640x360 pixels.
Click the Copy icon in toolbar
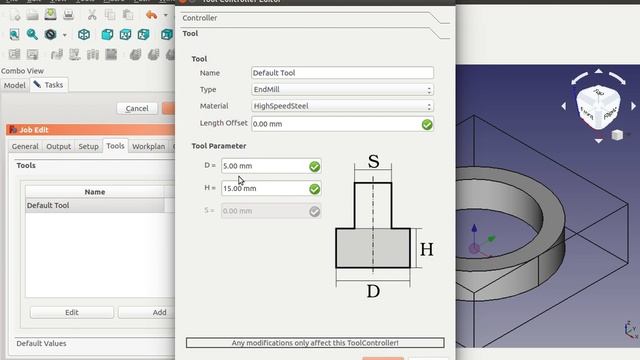click(110, 15)
